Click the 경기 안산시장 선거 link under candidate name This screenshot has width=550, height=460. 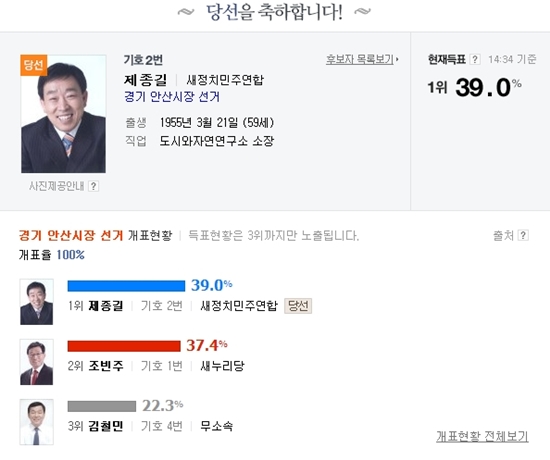(172, 96)
